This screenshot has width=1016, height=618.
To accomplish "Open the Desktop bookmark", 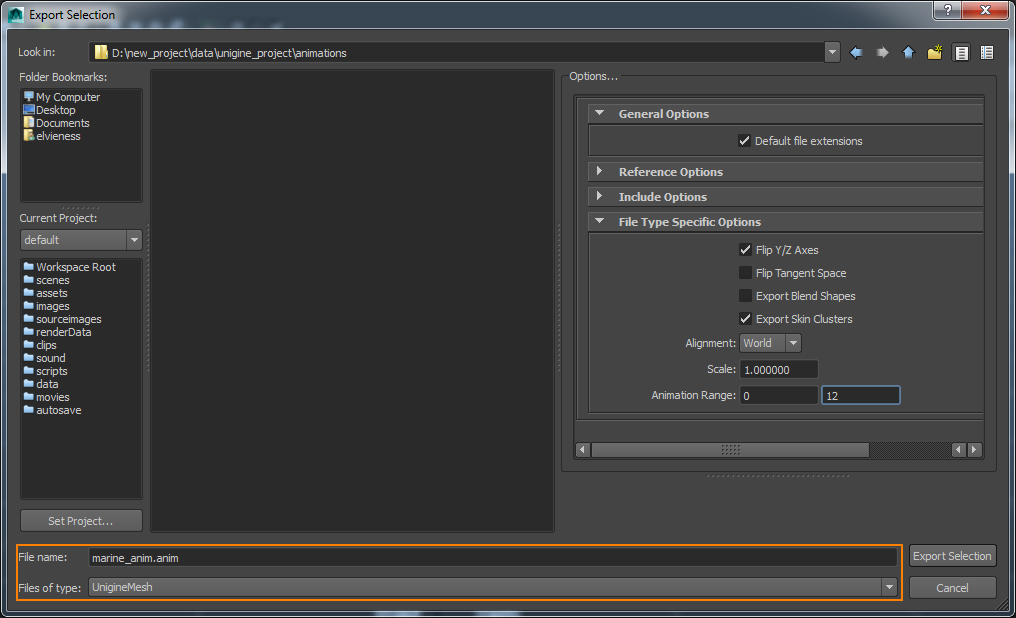I will tap(55, 110).
